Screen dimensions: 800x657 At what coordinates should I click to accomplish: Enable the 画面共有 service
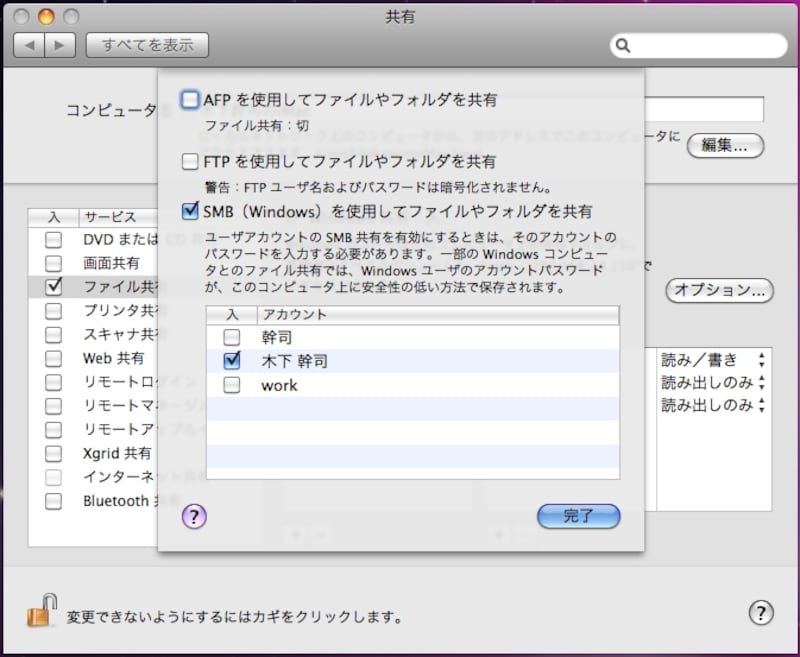coord(53,264)
